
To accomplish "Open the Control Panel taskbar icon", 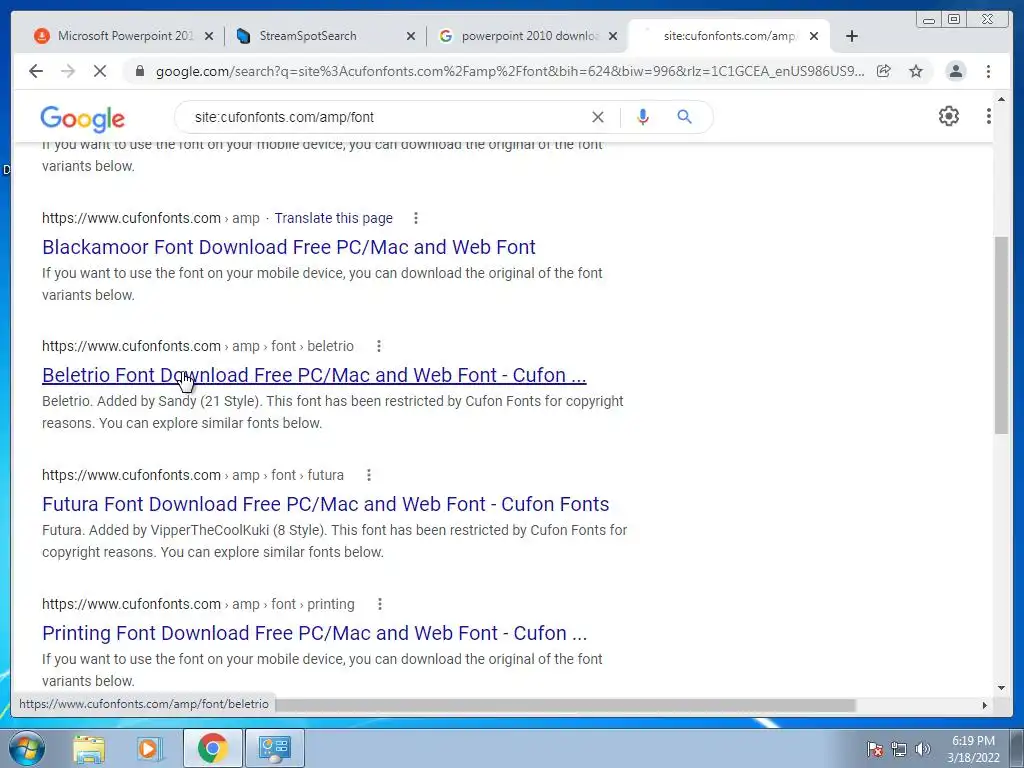I will [x=275, y=748].
